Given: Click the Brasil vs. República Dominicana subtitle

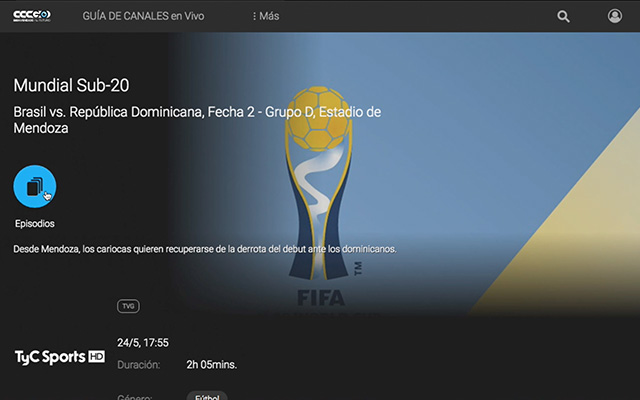Looking at the screenshot, I should pyautogui.click(x=197, y=120).
